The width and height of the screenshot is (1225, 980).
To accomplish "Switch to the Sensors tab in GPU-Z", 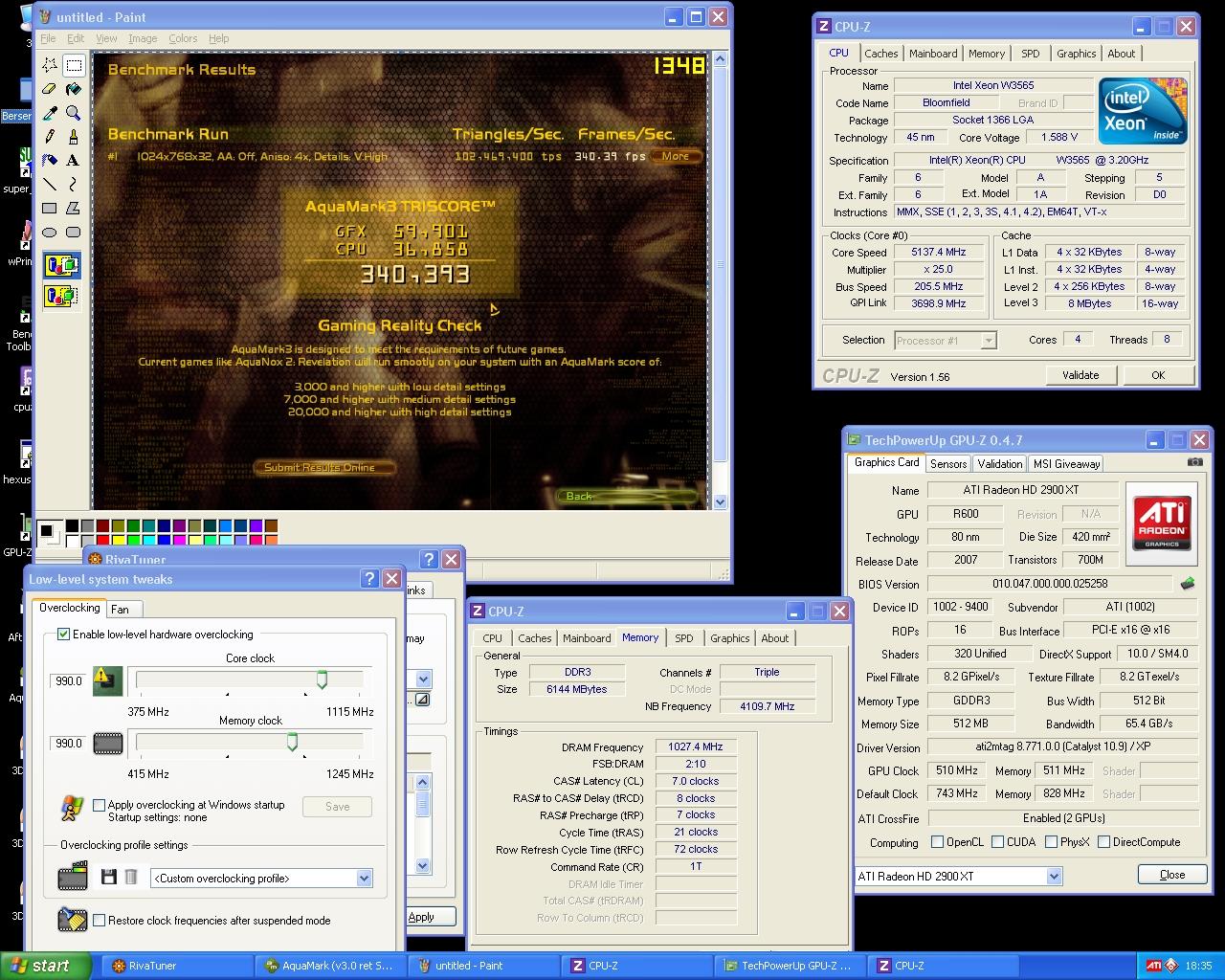I will tap(948, 463).
